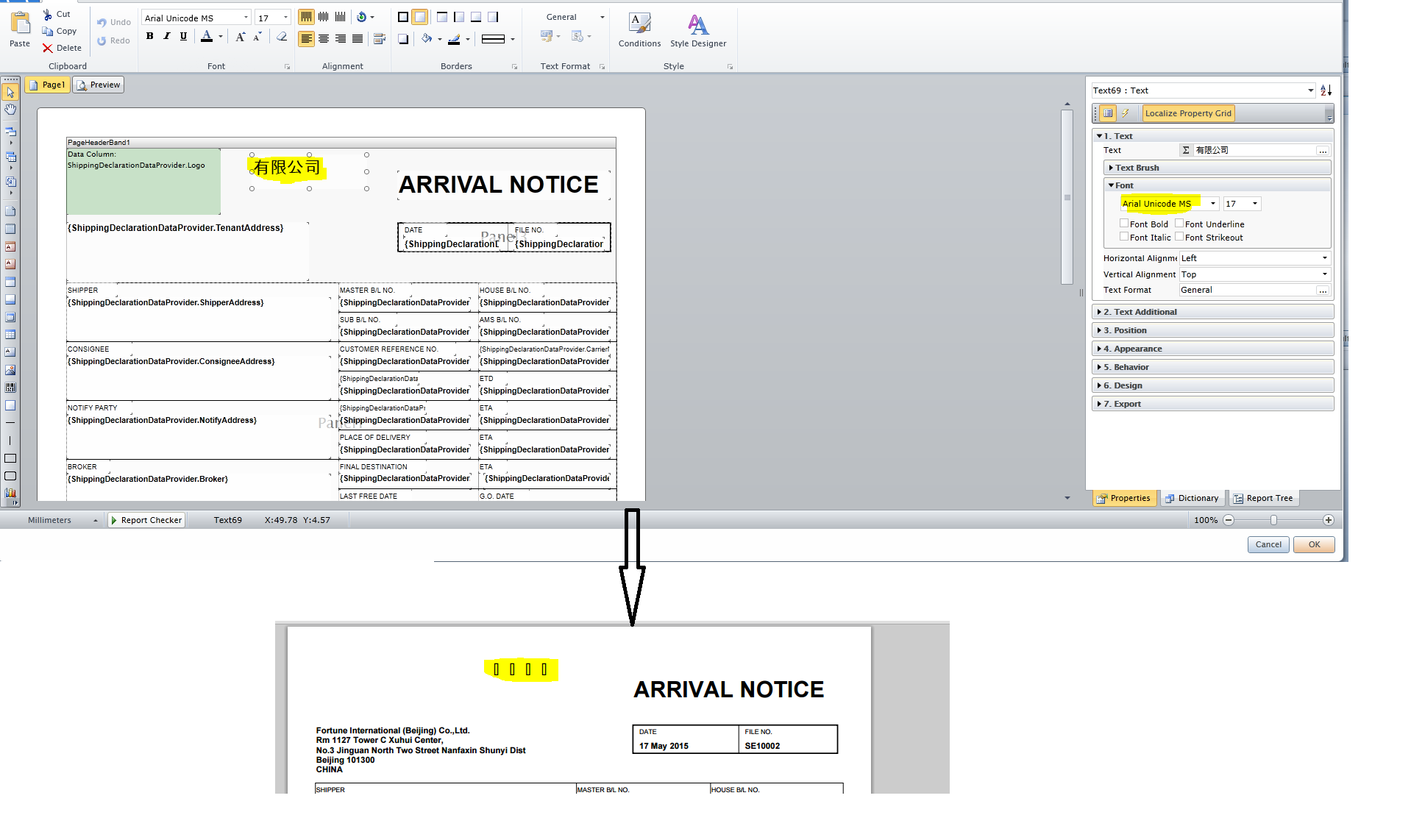Click the shrink font size icon
1411x840 pixels.
(x=257, y=37)
